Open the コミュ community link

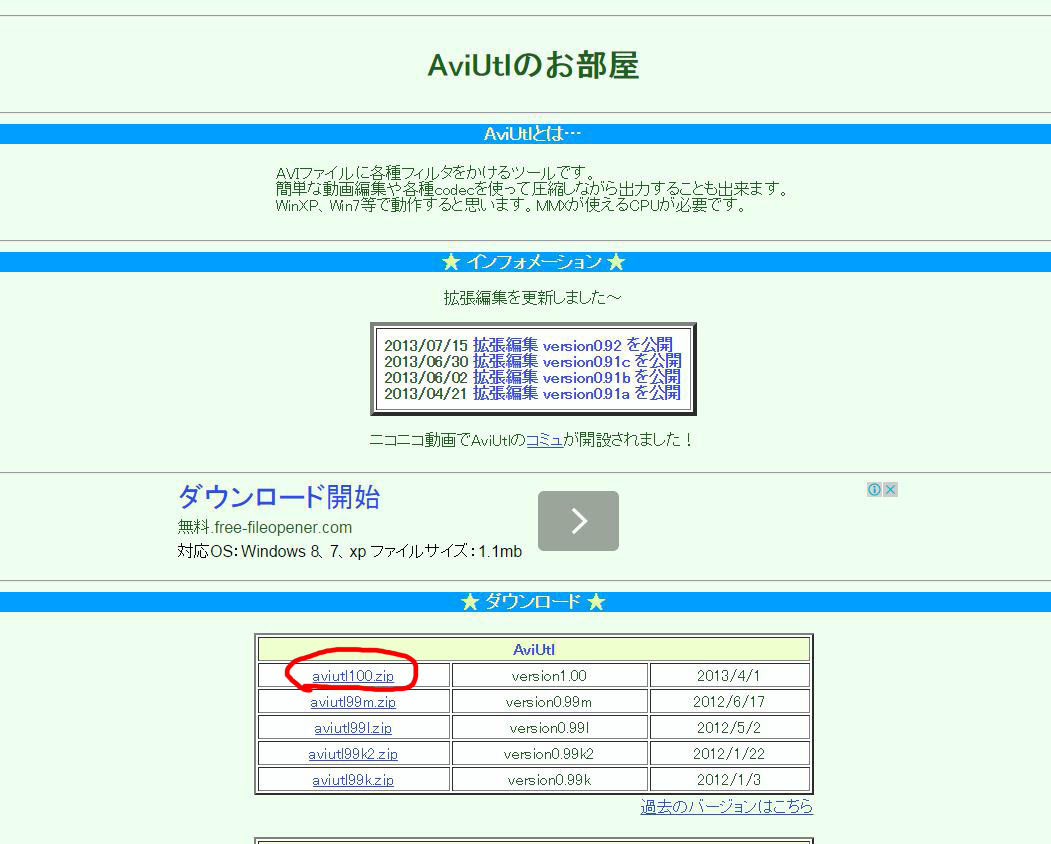pos(544,440)
